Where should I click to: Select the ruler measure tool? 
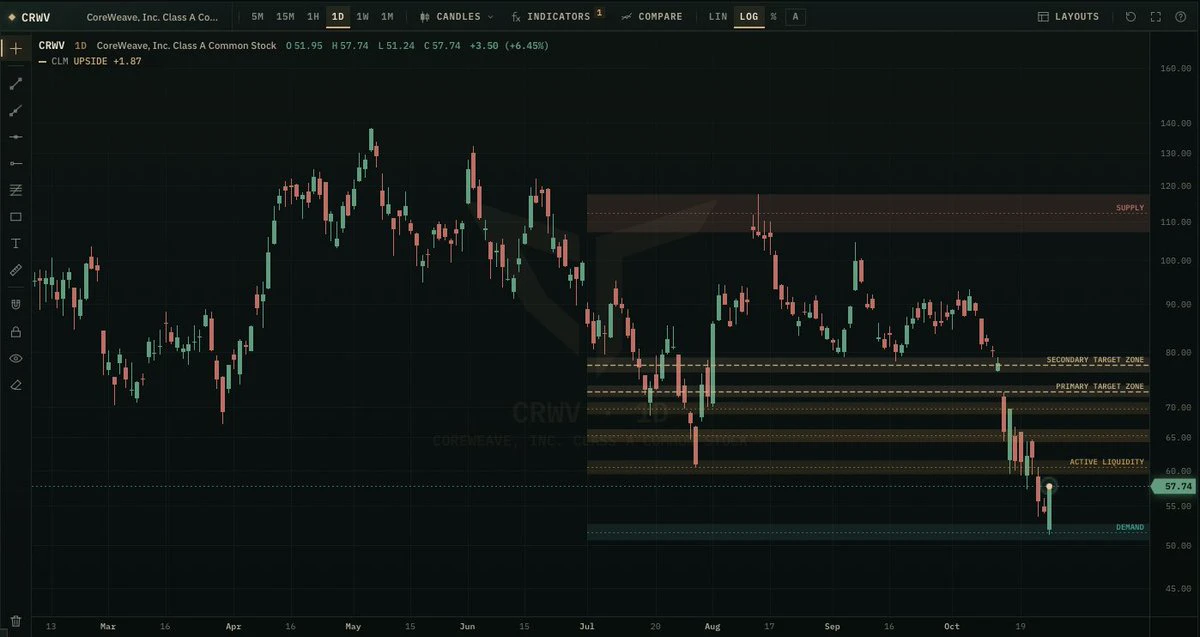point(15,270)
